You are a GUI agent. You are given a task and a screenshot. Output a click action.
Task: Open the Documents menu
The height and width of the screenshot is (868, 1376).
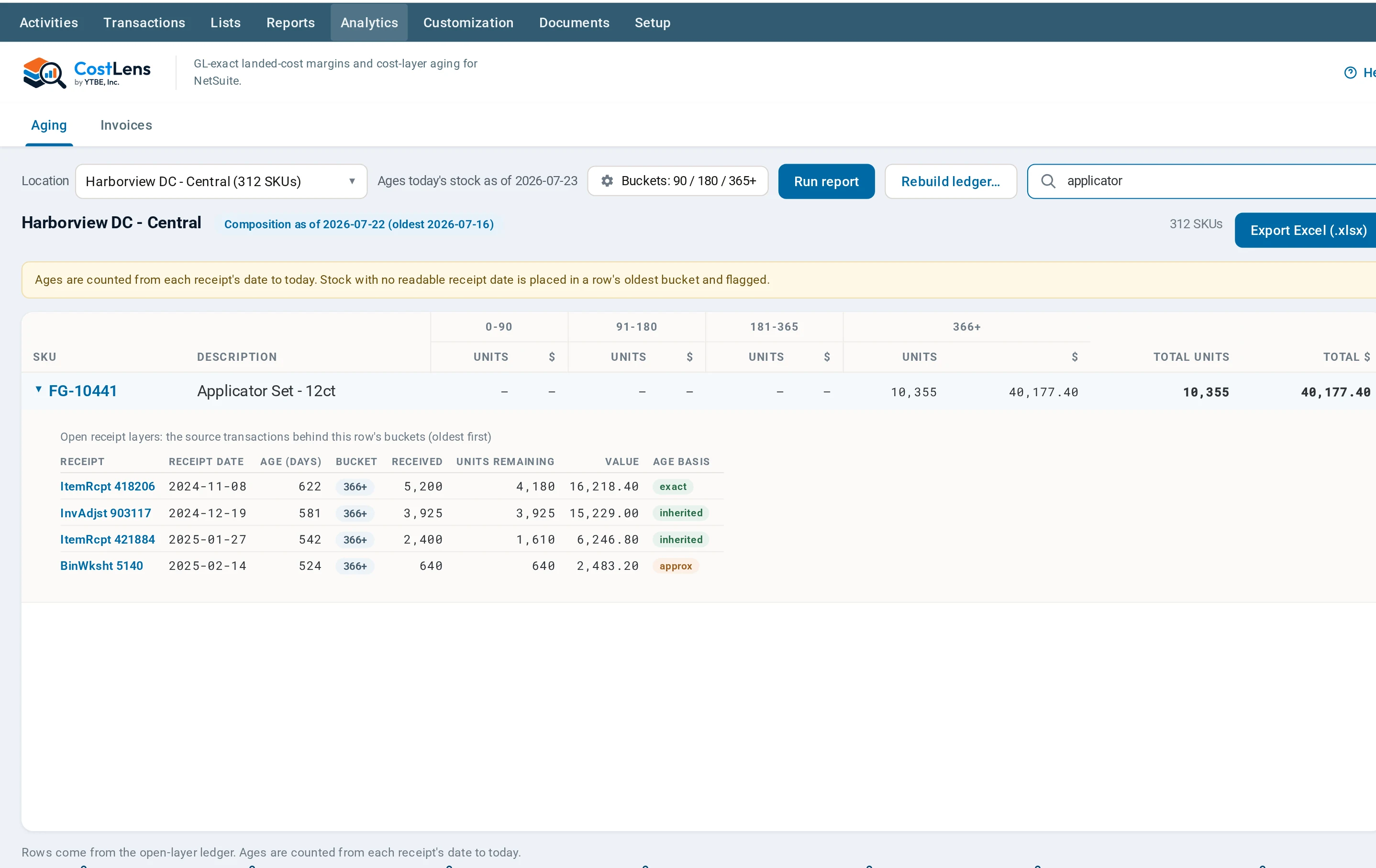point(574,22)
